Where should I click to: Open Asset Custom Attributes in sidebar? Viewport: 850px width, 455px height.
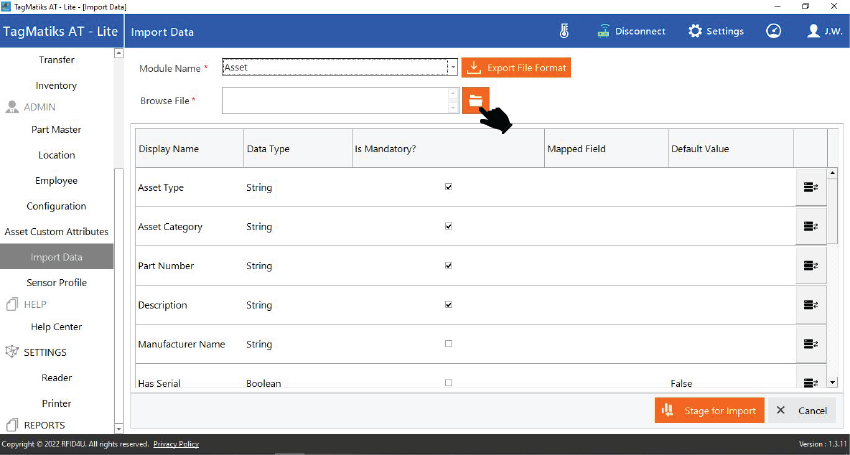56,232
